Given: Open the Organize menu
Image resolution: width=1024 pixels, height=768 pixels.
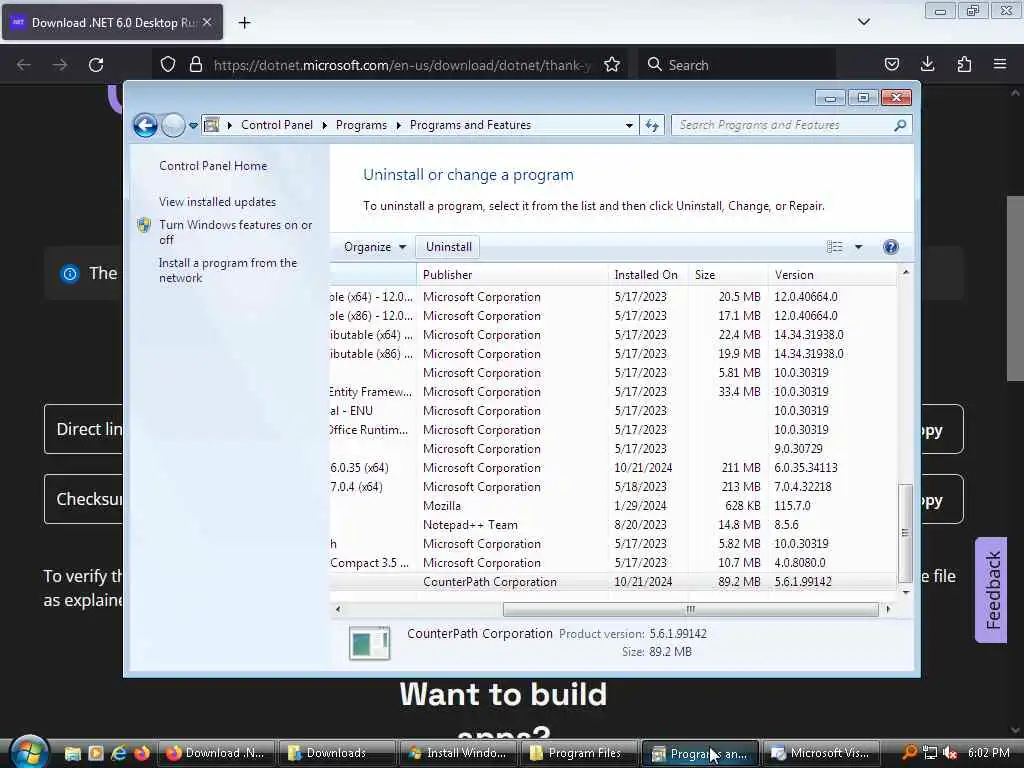Looking at the screenshot, I should 375,247.
